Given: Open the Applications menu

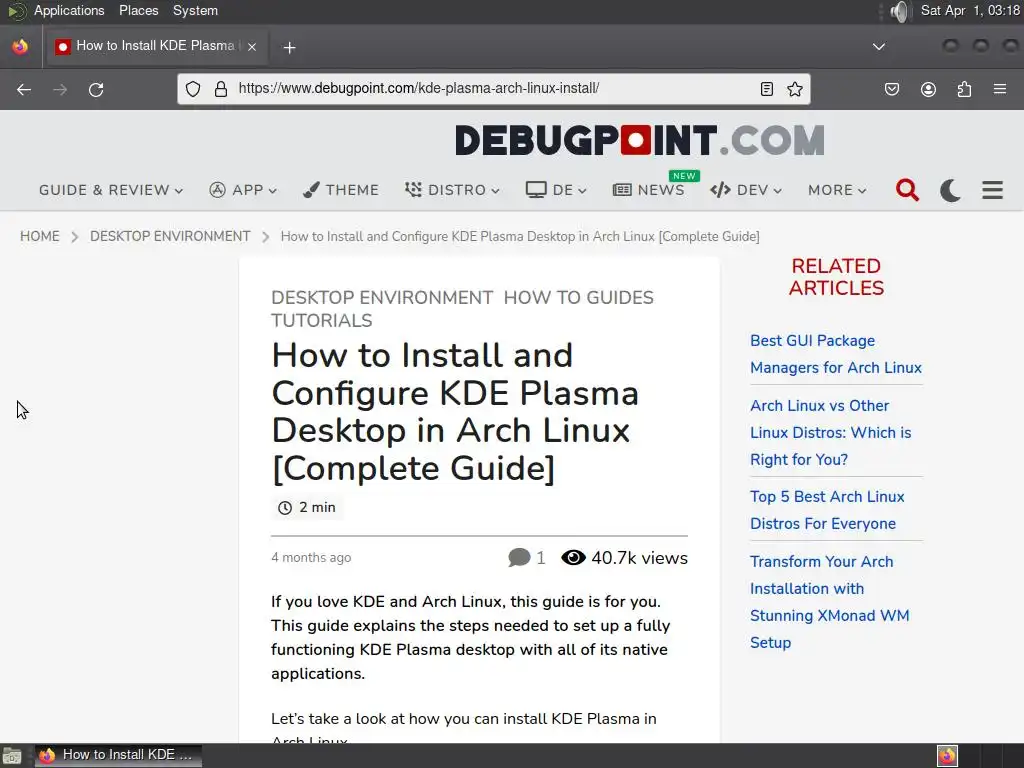Looking at the screenshot, I should 69,10.
